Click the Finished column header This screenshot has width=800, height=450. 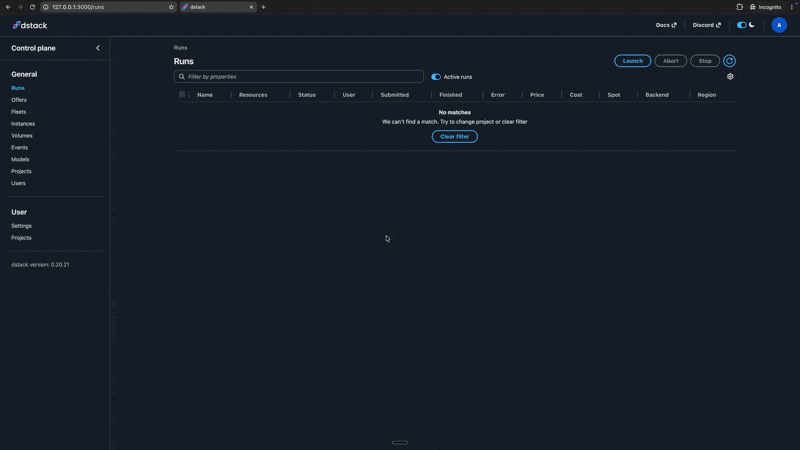(x=451, y=95)
